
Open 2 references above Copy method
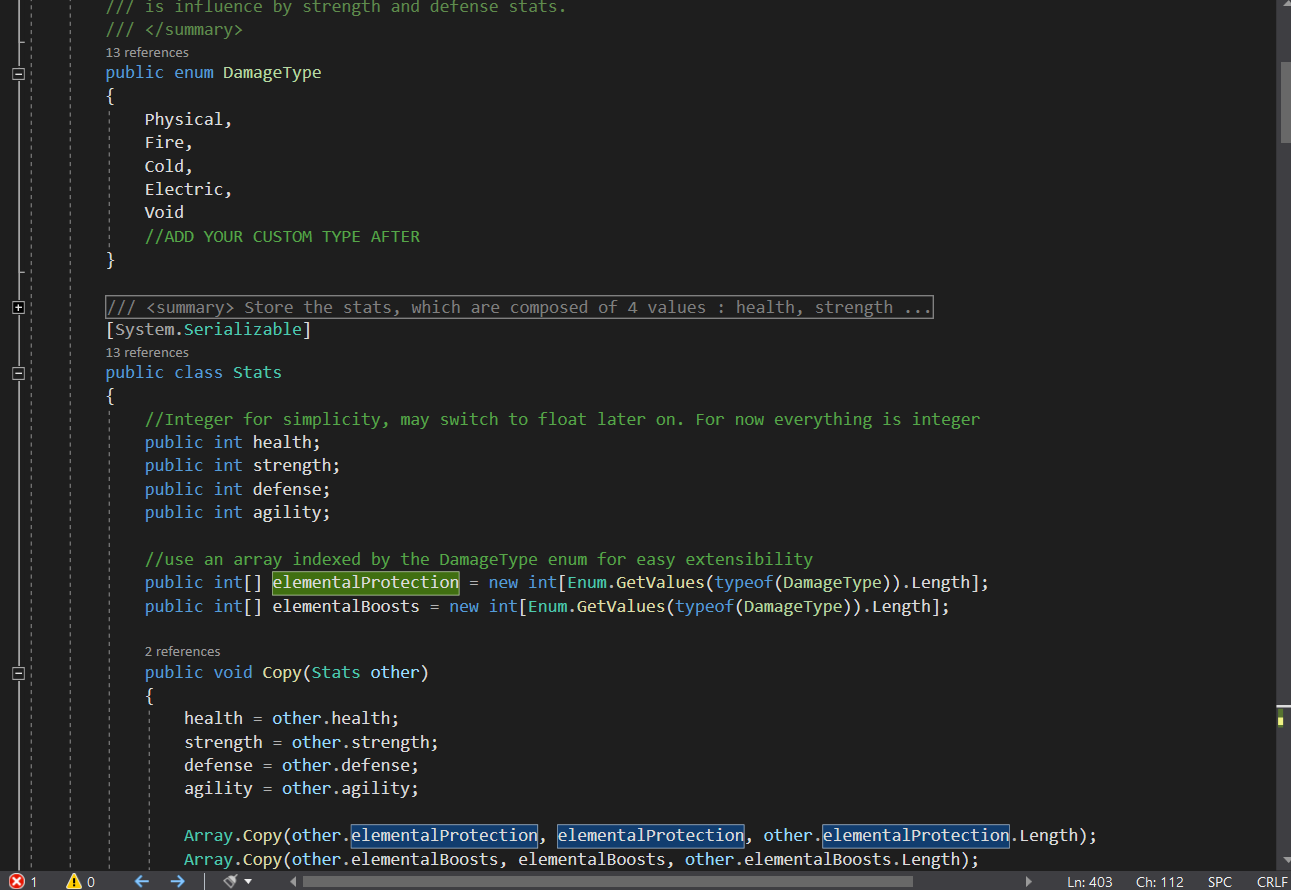click(x=182, y=651)
